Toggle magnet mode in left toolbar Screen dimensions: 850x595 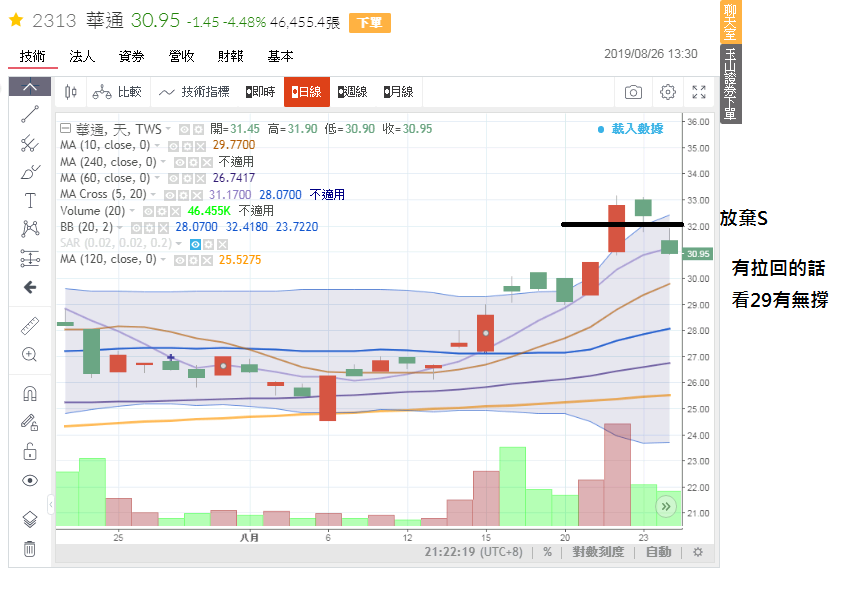click(30, 393)
